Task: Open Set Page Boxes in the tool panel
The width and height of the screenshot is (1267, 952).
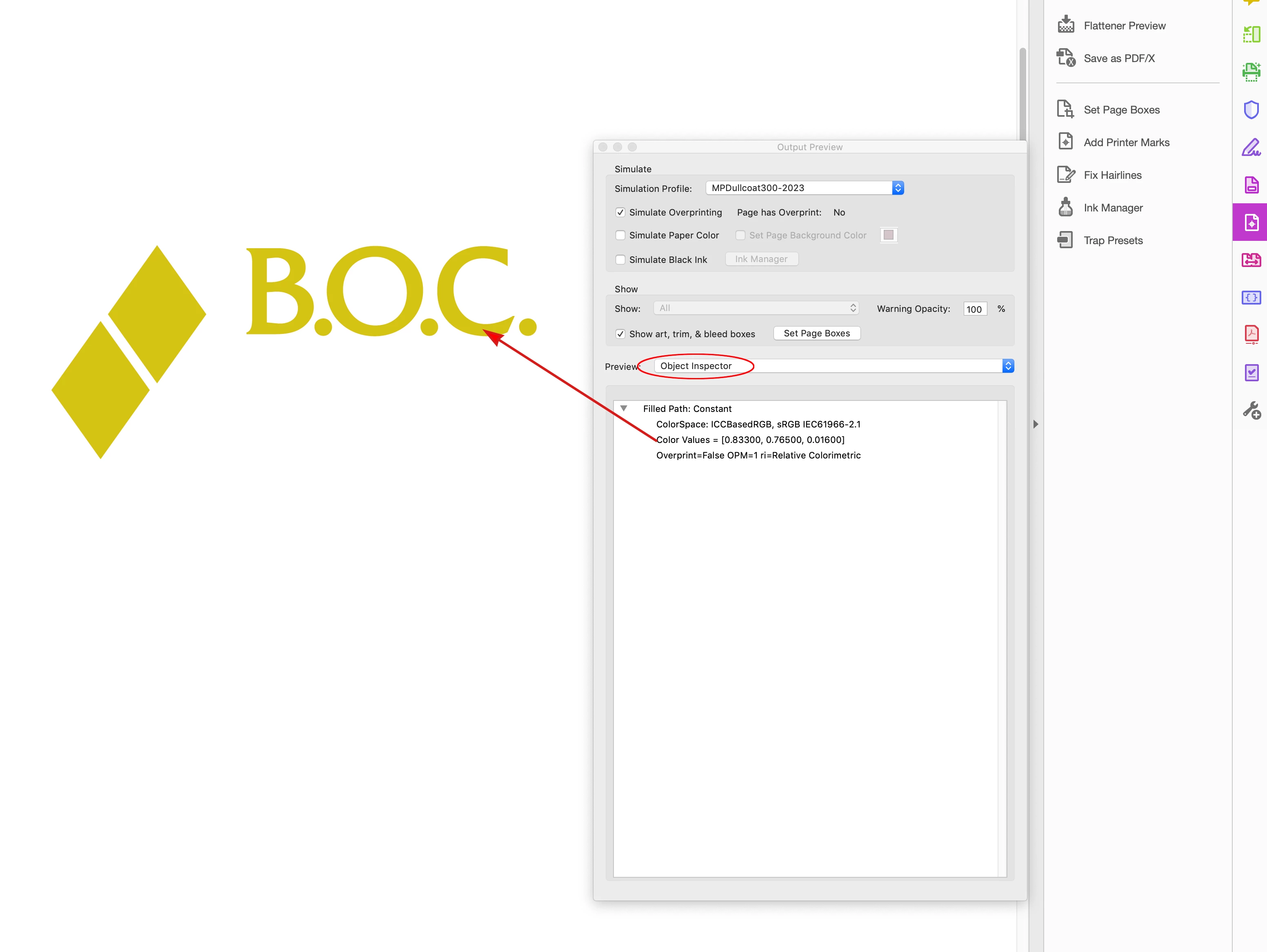Action: pyautogui.click(x=1122, y=109)
